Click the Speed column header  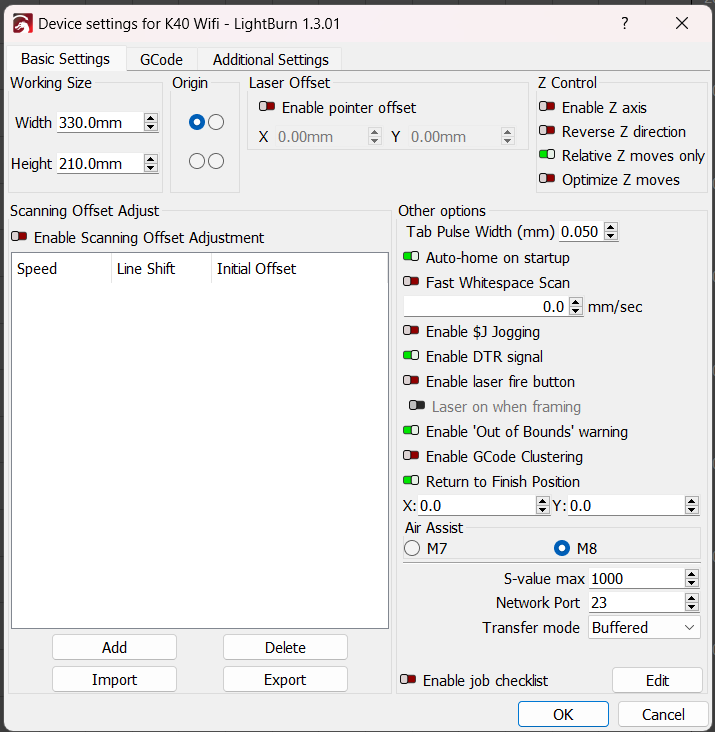tap(61, 269)
